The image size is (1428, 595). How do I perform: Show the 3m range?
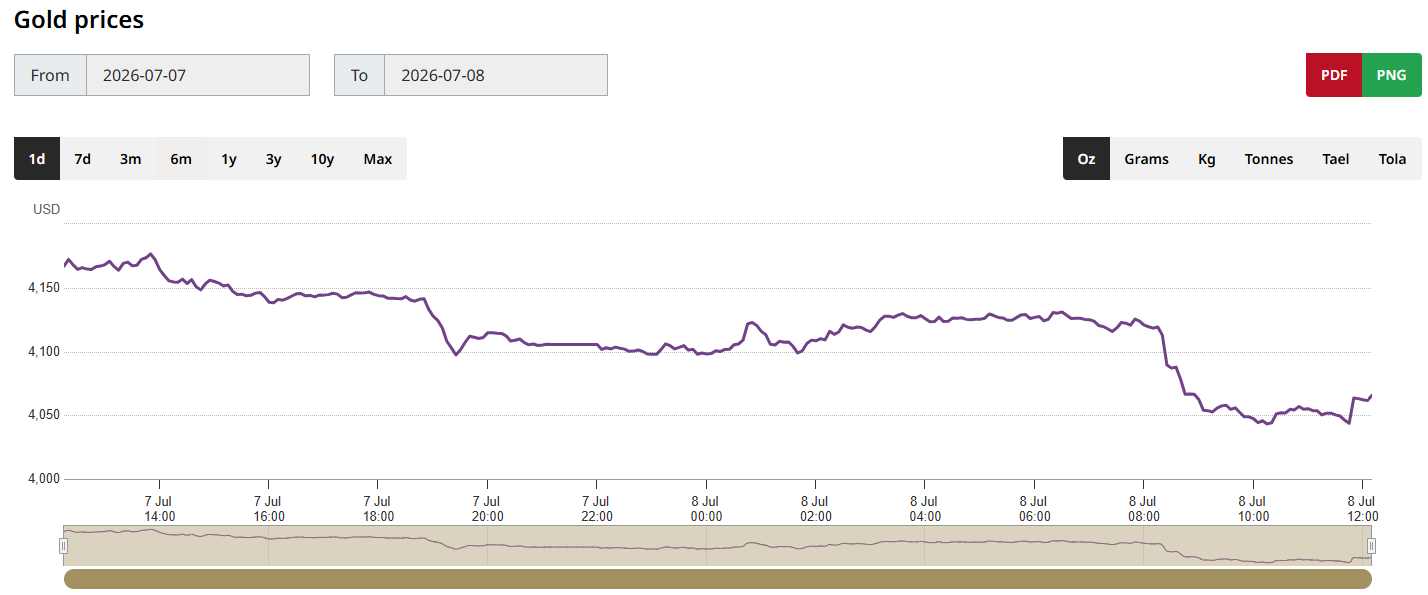pos(130,159)
